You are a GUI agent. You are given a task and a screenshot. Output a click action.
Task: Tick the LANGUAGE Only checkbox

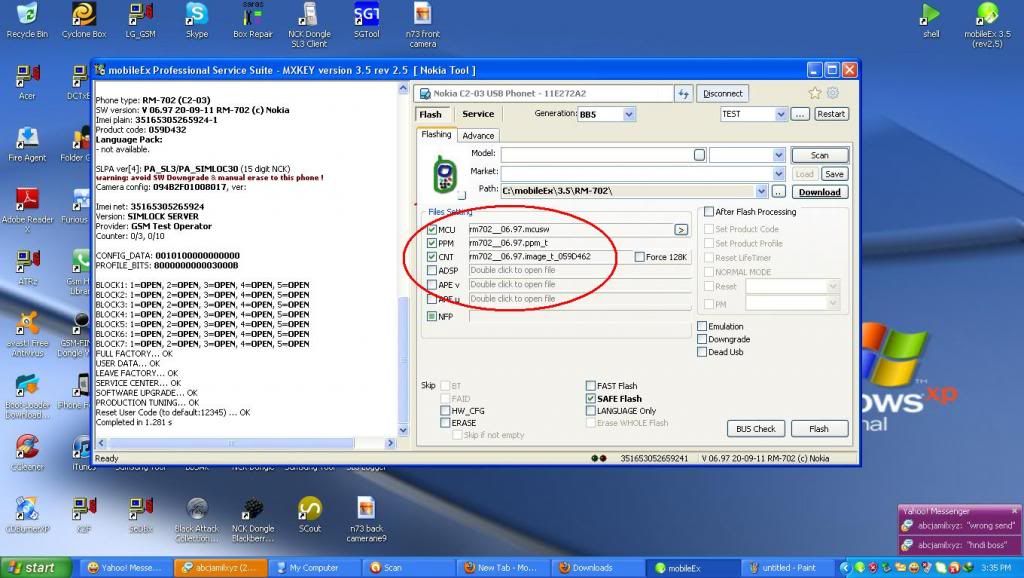pos(590,411)
